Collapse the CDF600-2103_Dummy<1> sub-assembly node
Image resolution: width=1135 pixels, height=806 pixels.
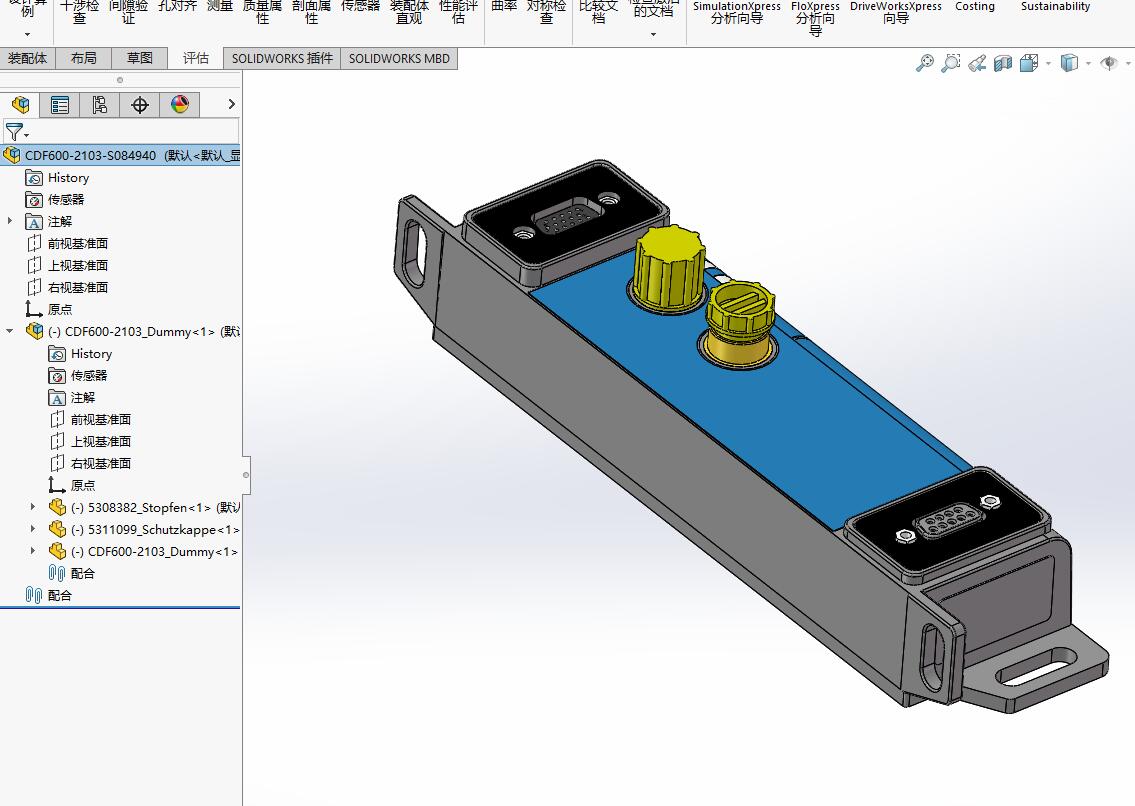(9, 331)
